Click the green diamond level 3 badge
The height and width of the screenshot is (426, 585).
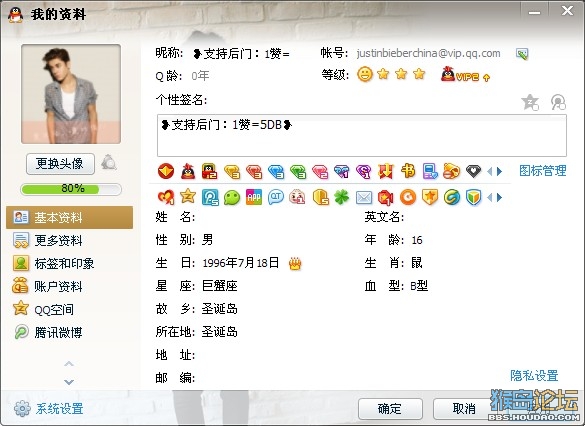pyautogui.click(x=298, y=172)
